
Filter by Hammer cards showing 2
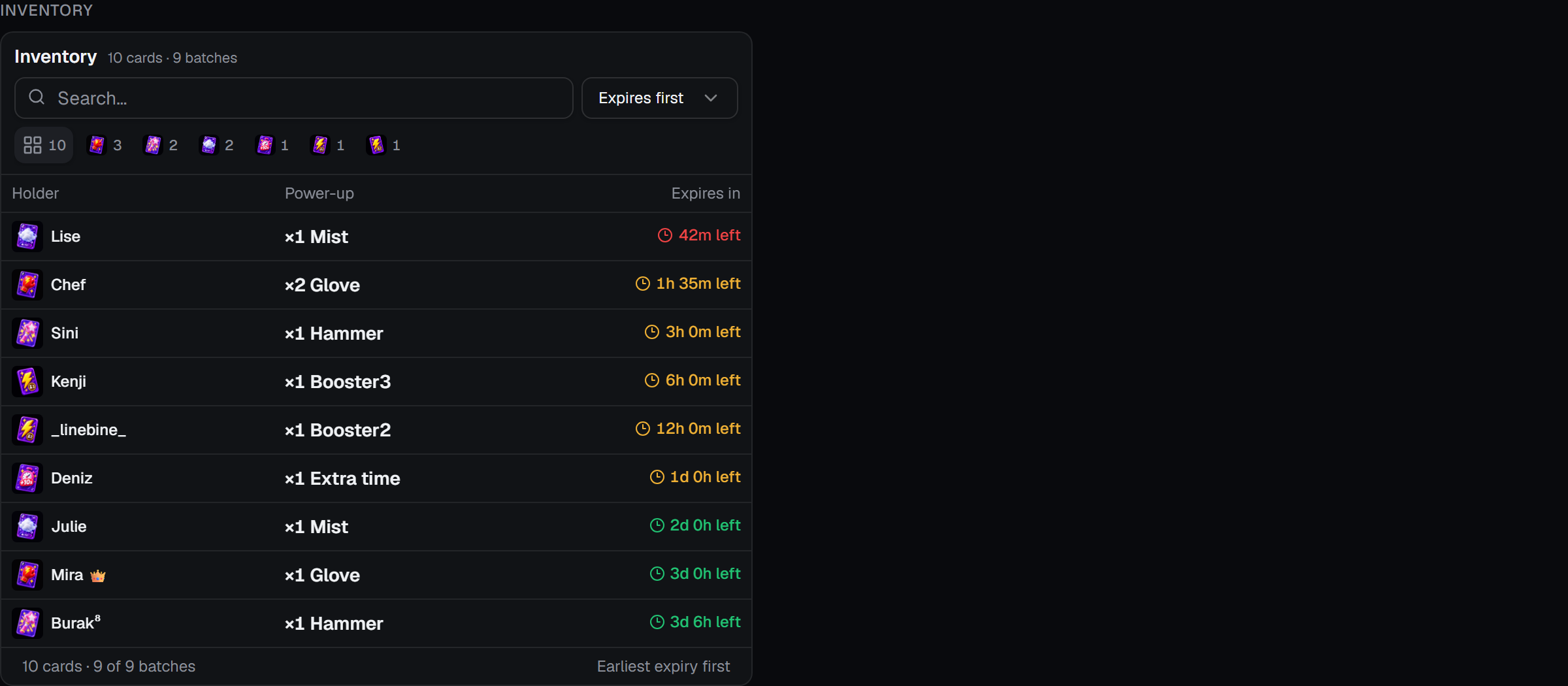(x=161, y=145)
